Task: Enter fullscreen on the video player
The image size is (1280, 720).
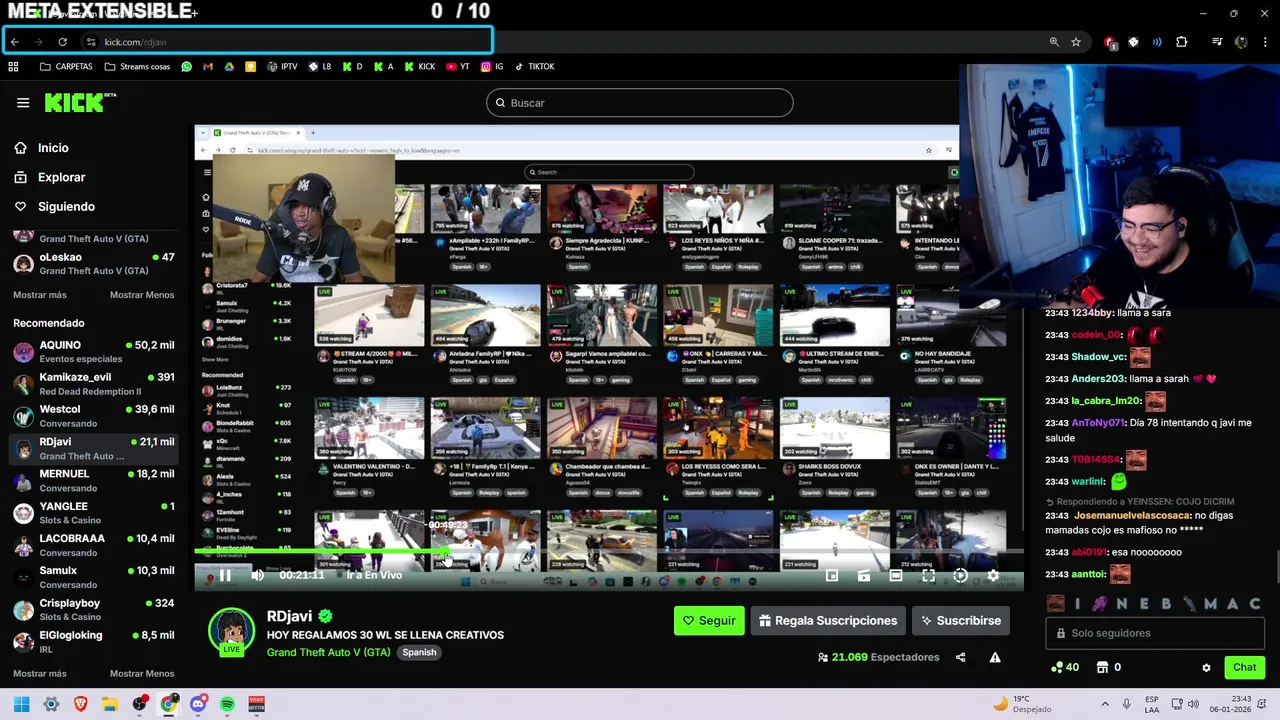Action: pyautogui.click(x=928, y=575)
